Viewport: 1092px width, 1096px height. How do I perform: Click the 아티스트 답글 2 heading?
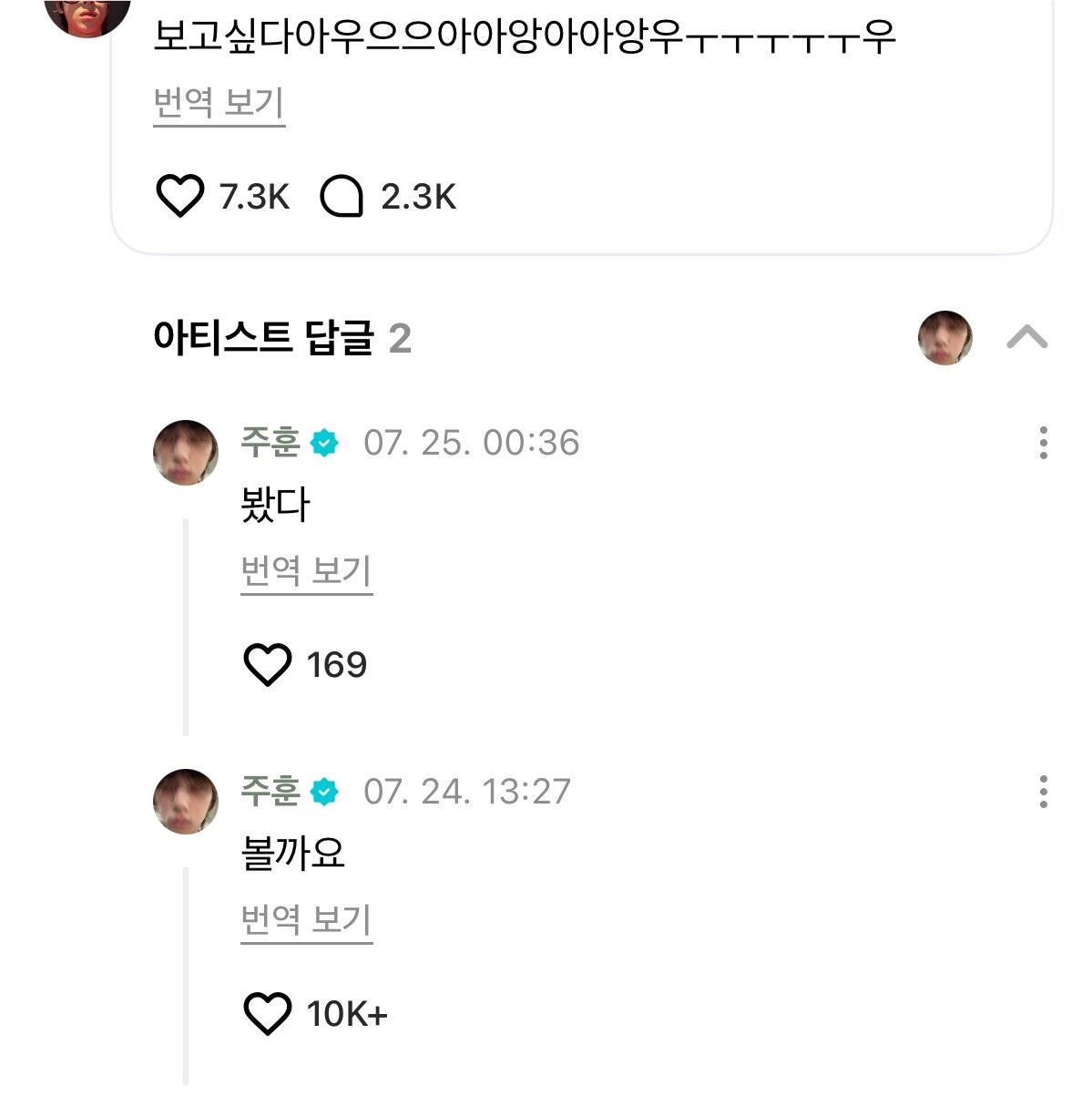[282, 338]
